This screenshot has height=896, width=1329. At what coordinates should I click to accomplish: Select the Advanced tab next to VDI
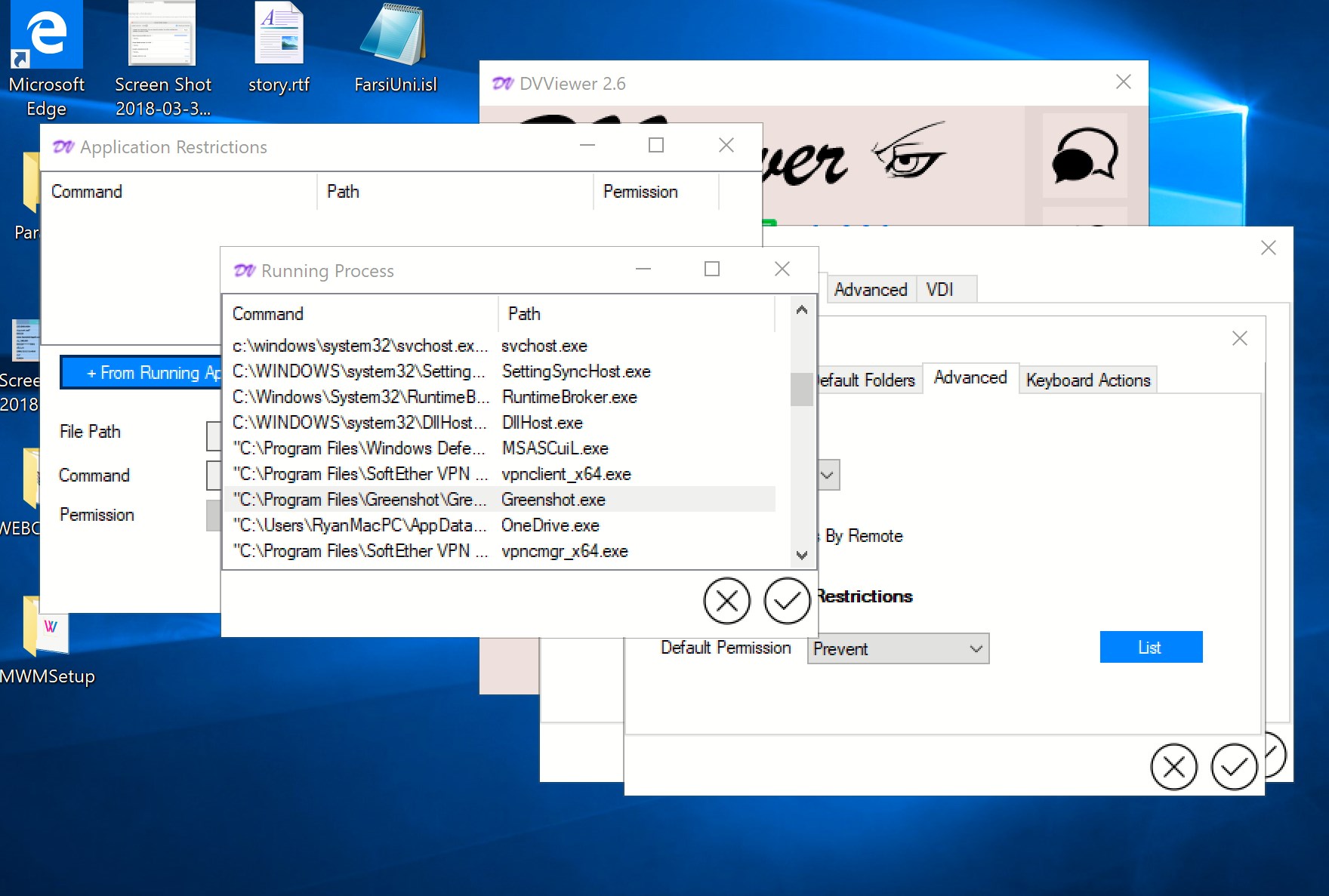(871, 289)
